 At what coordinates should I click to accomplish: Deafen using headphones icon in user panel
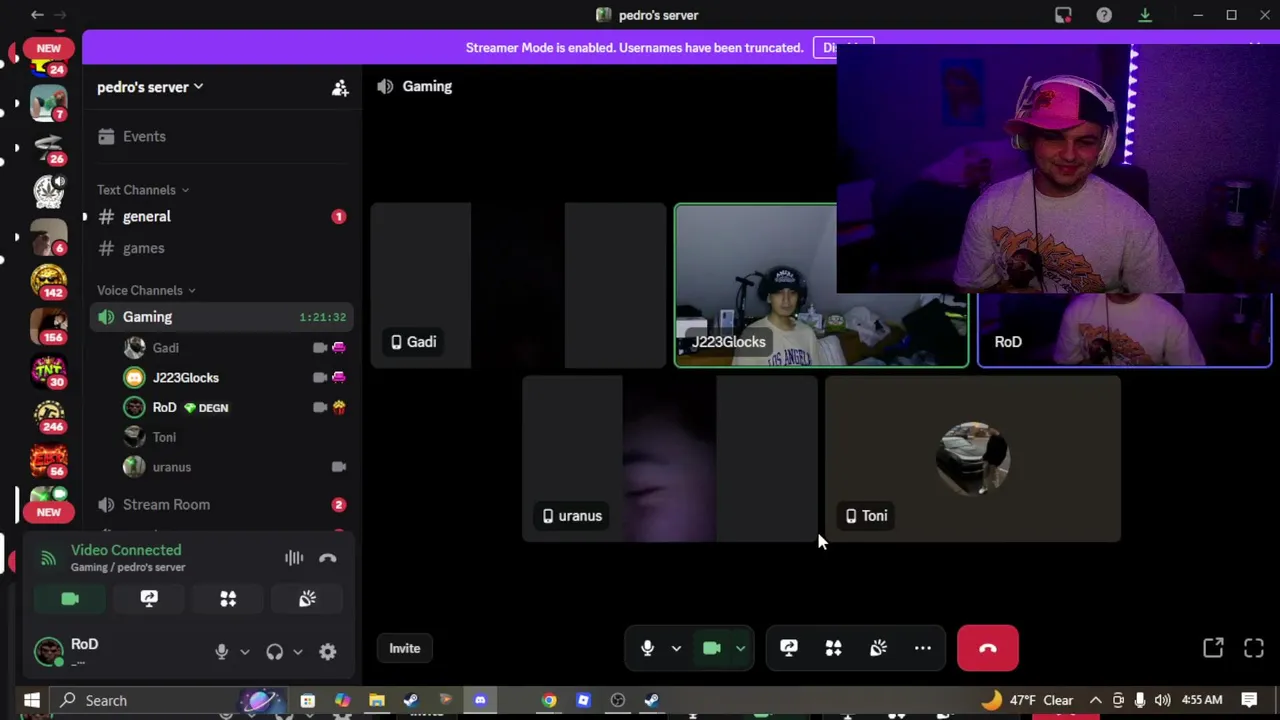coord(274,652)
